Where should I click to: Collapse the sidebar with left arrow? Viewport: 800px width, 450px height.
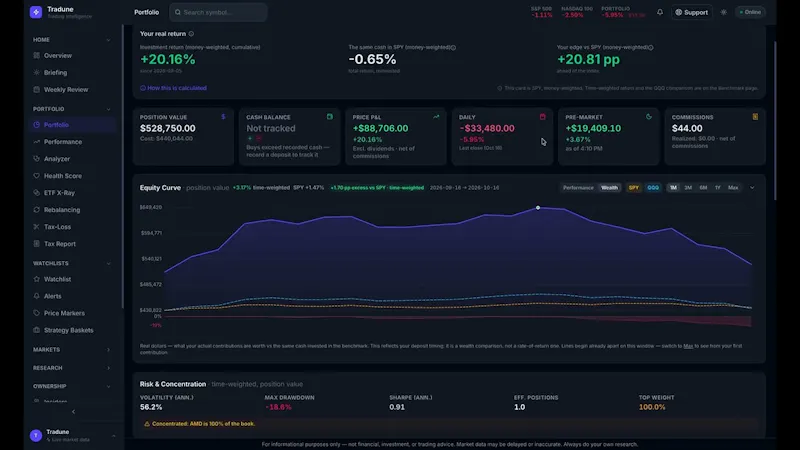click(73, 412)
